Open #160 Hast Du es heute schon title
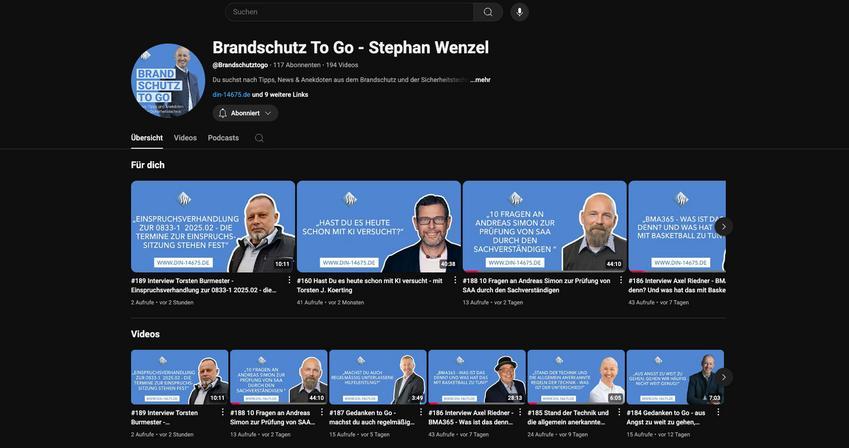The height and width of the screenshot is (448, 849). click(370, 285)
